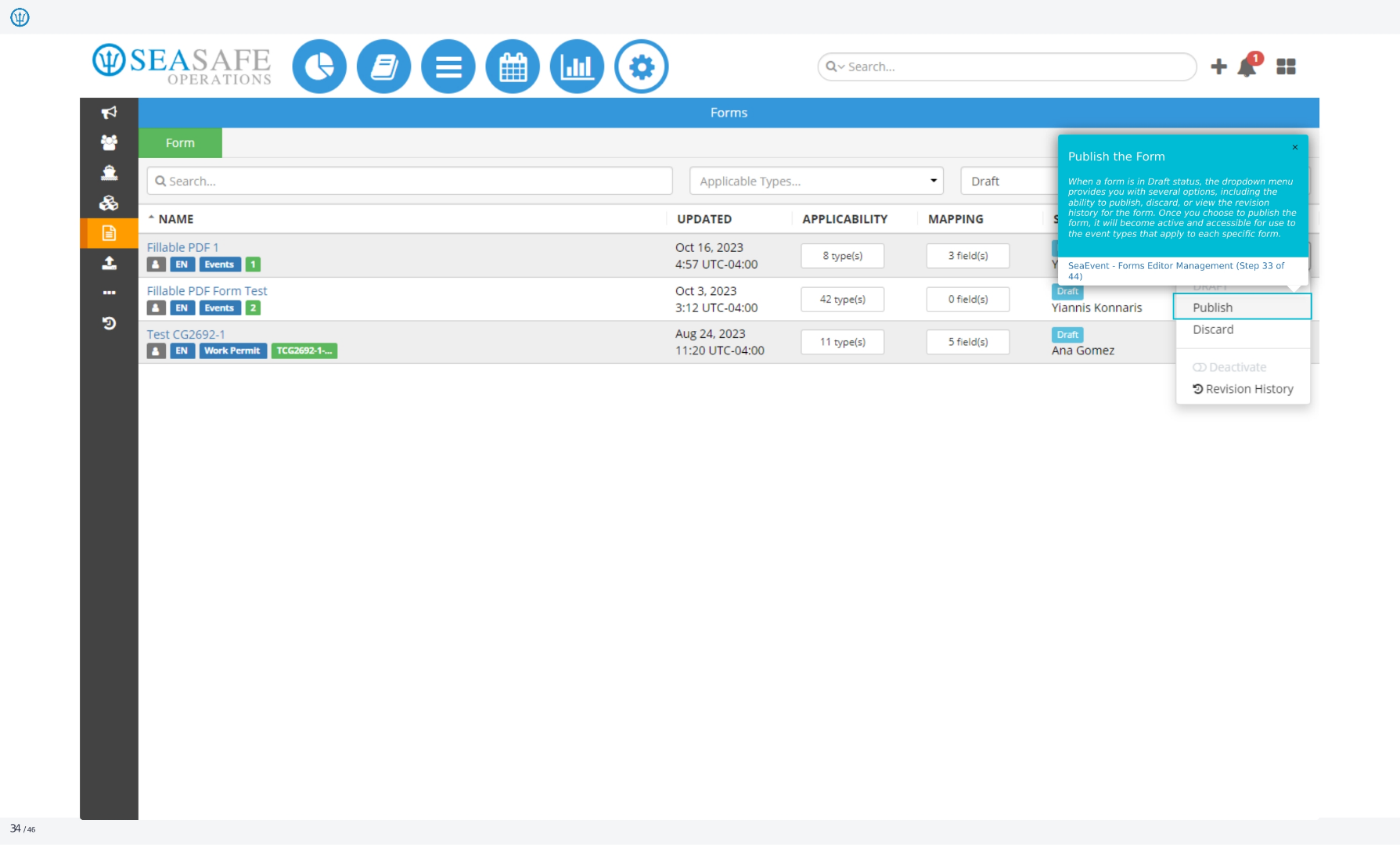Click the user icon badge under Test CG2692-1
The height and width of the screenshot is (845, 1400).
coord(156,351)
